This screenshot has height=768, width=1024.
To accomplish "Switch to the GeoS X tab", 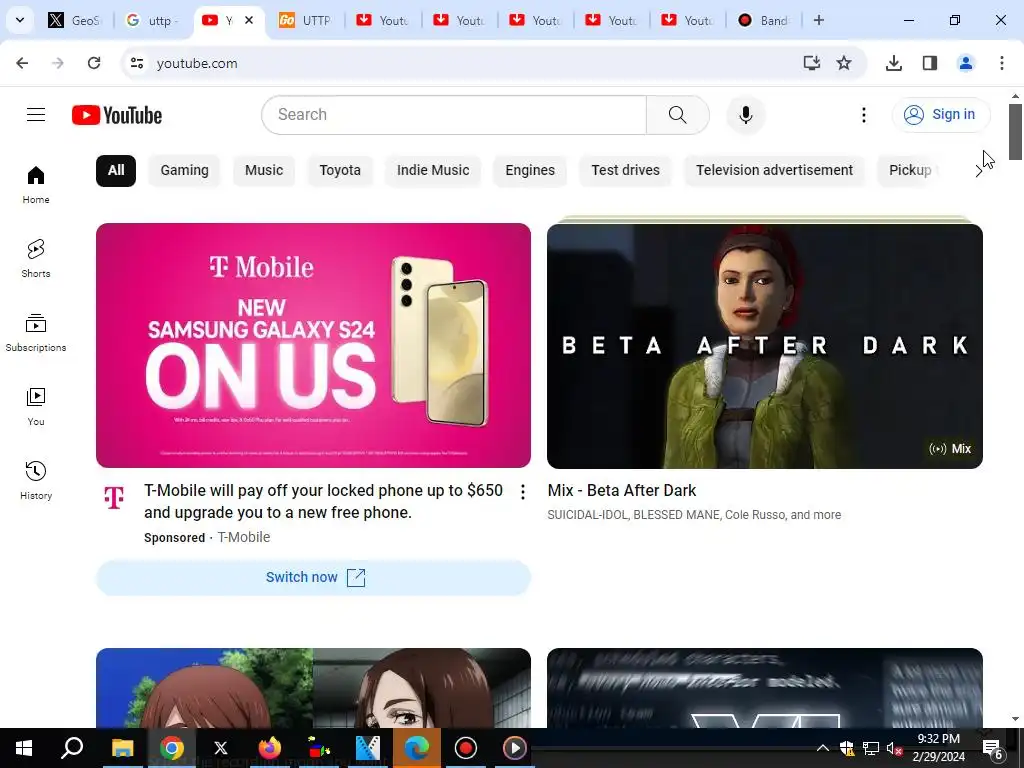I will coord(75,20).
